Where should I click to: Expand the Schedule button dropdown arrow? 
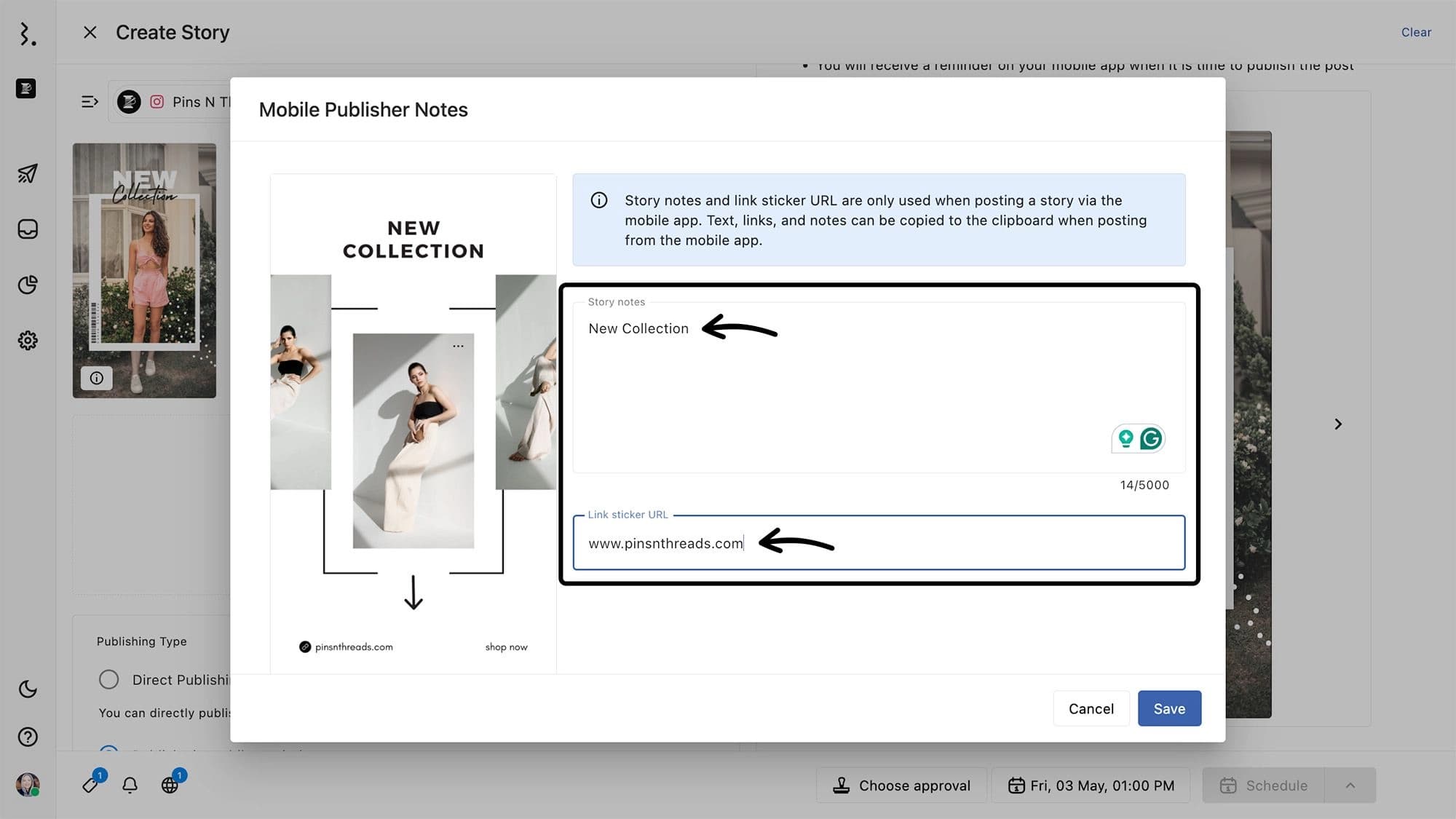(x=1350, y=786)
